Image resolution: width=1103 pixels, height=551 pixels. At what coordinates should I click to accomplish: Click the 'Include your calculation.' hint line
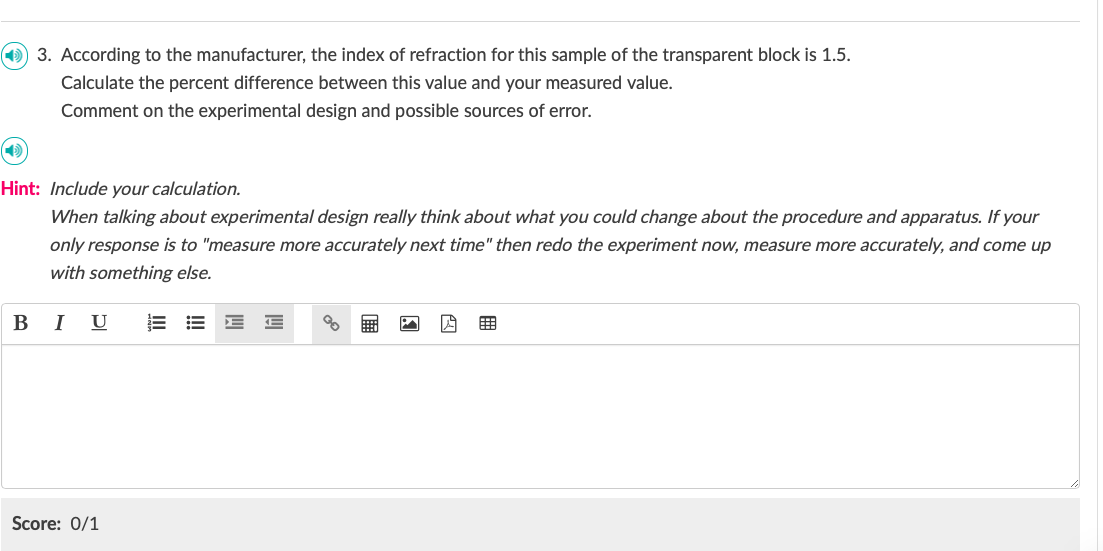click(145, 189)
